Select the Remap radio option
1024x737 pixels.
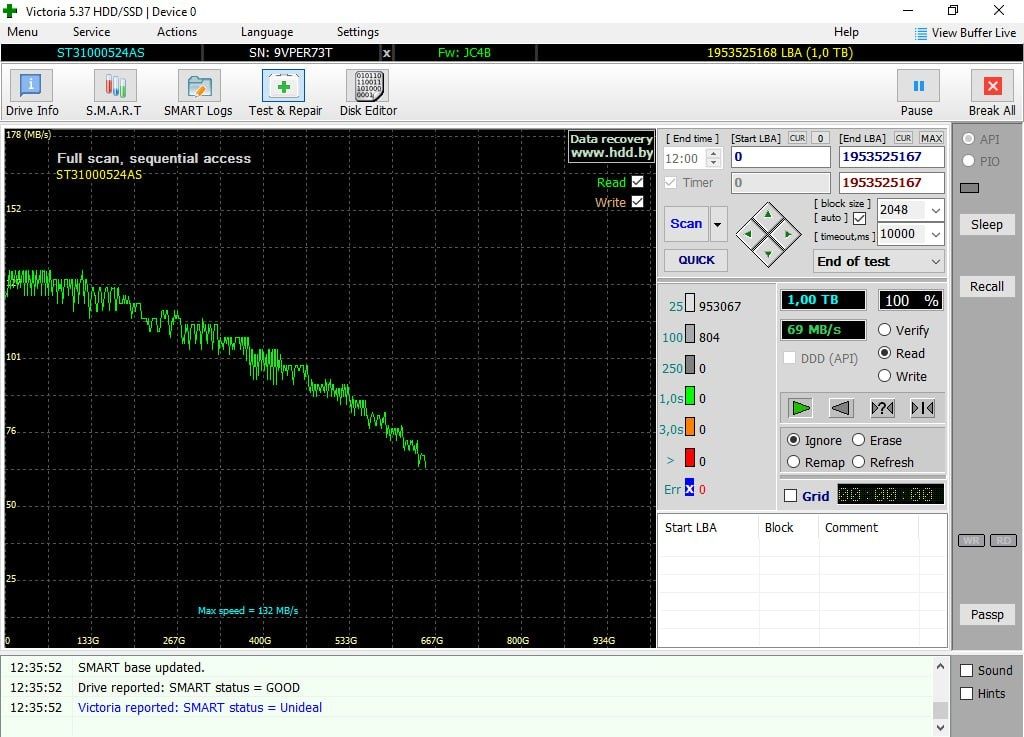tap(793, 462)
